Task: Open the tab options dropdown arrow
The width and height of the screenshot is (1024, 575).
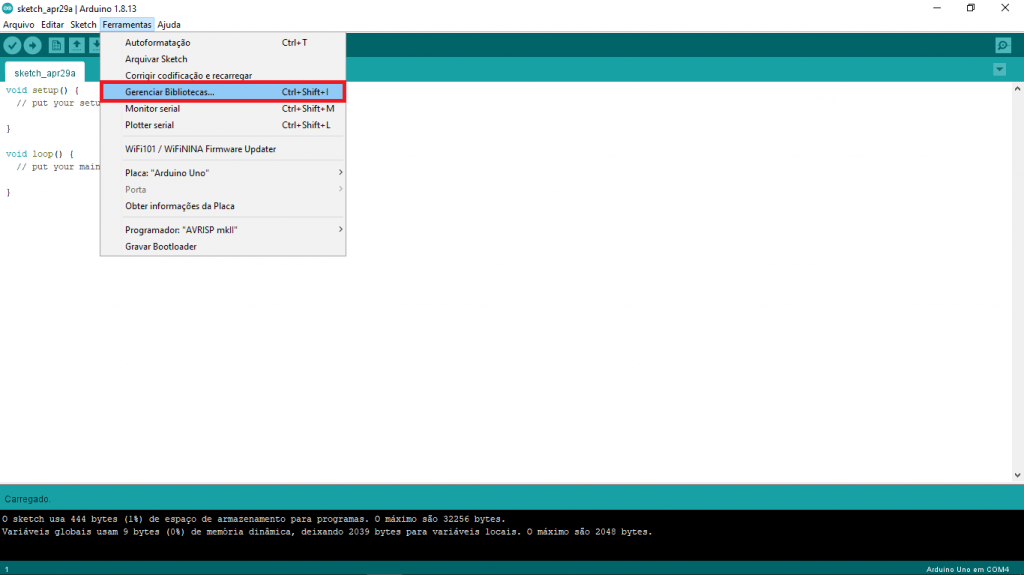Action: (999, 69)
